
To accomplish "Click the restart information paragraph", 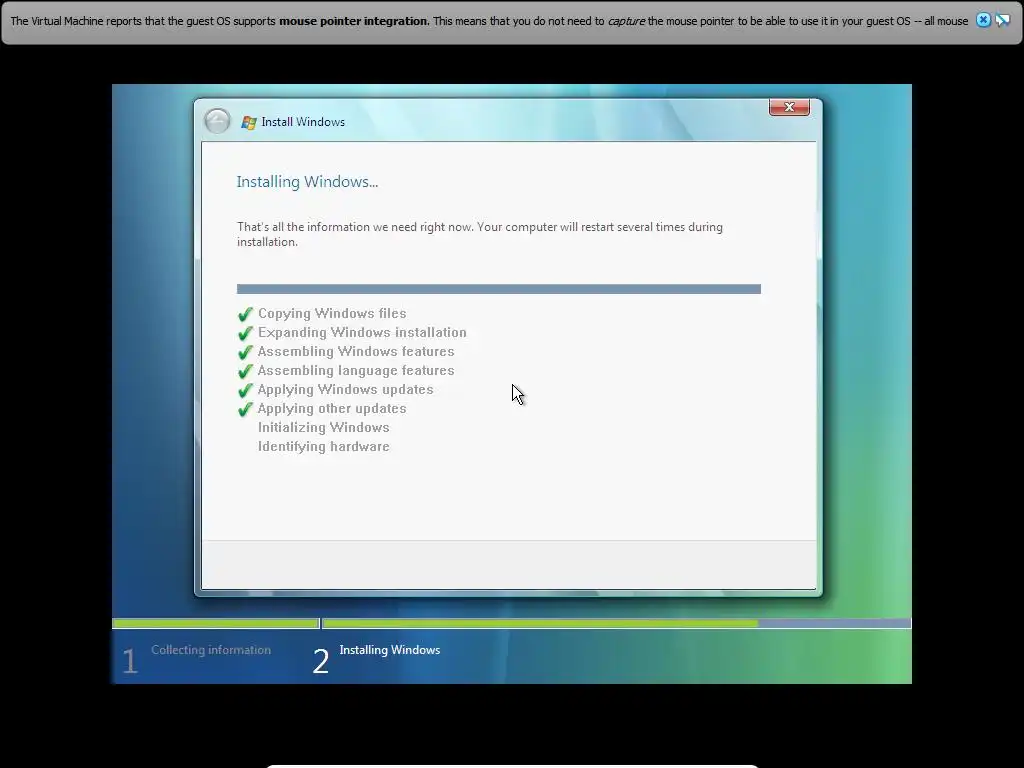I will [x=479, y=234].
